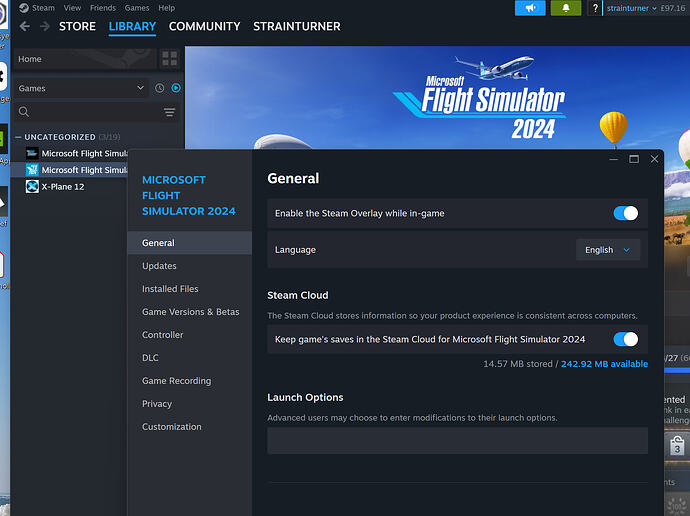Image resolution: width=690 pixels, height=516 pixels.
Task: Select Privacy in properties sidebar
Action: click(190, 404)
